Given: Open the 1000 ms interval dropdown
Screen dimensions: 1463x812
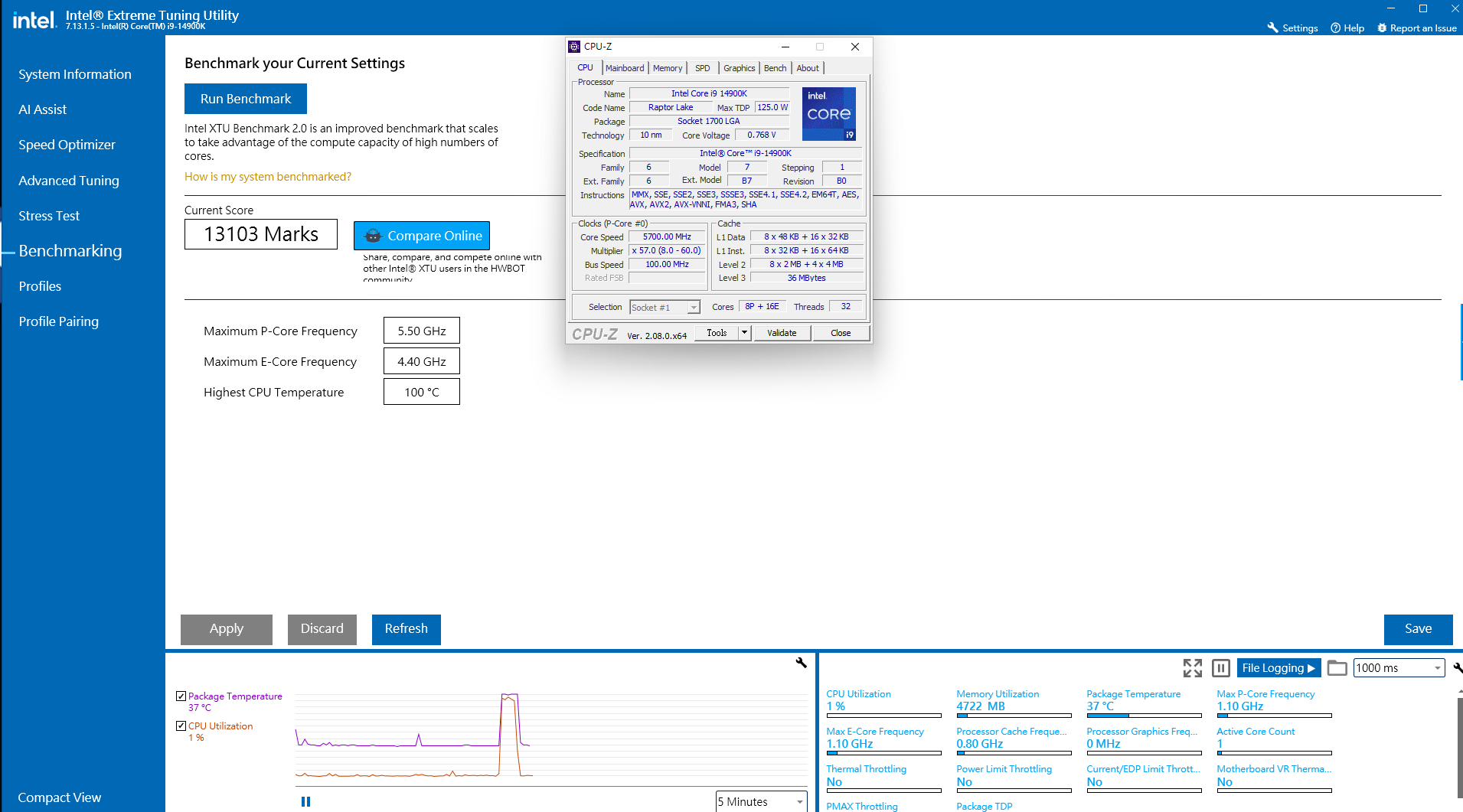Looking at the screenshot, I should [x=1399, y=668].
